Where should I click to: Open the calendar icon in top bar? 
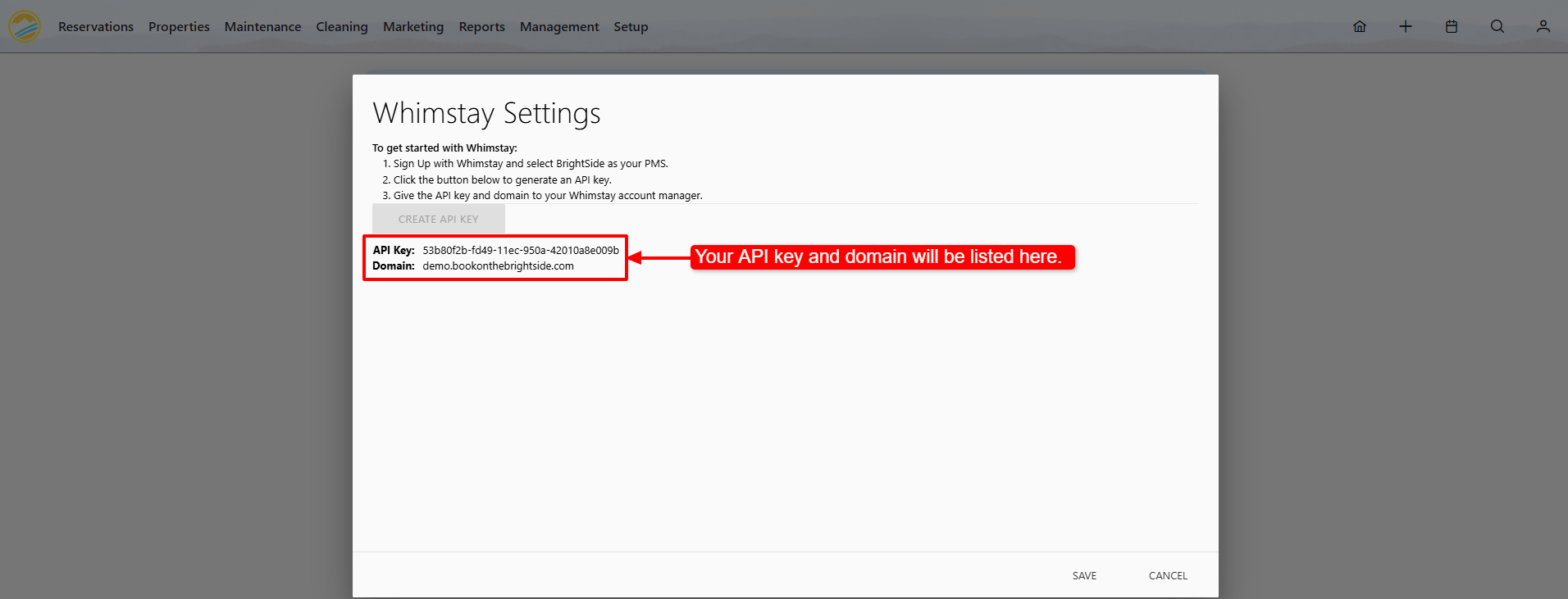[x=1452, y=26]
